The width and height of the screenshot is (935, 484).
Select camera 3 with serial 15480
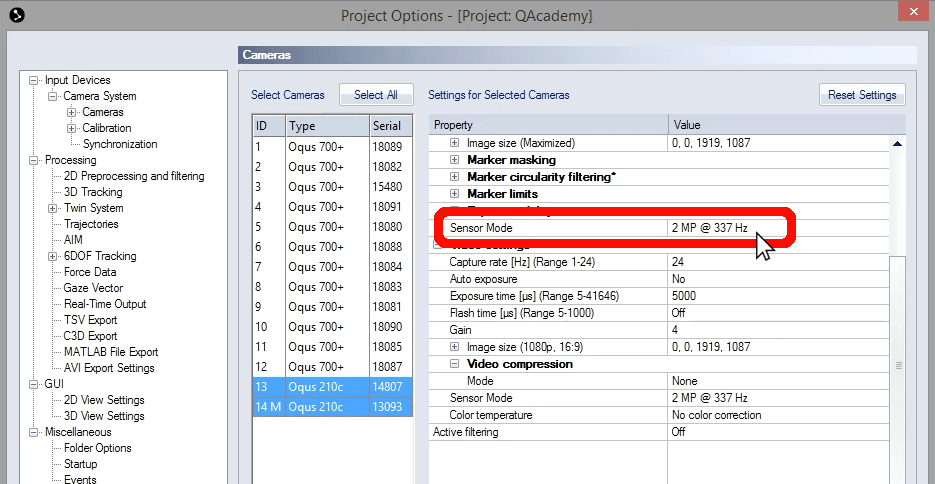click(332, 187)
